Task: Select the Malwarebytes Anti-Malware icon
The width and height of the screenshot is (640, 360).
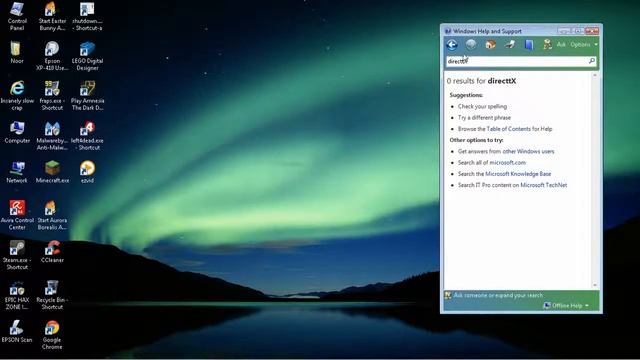Action: point(52,136)
